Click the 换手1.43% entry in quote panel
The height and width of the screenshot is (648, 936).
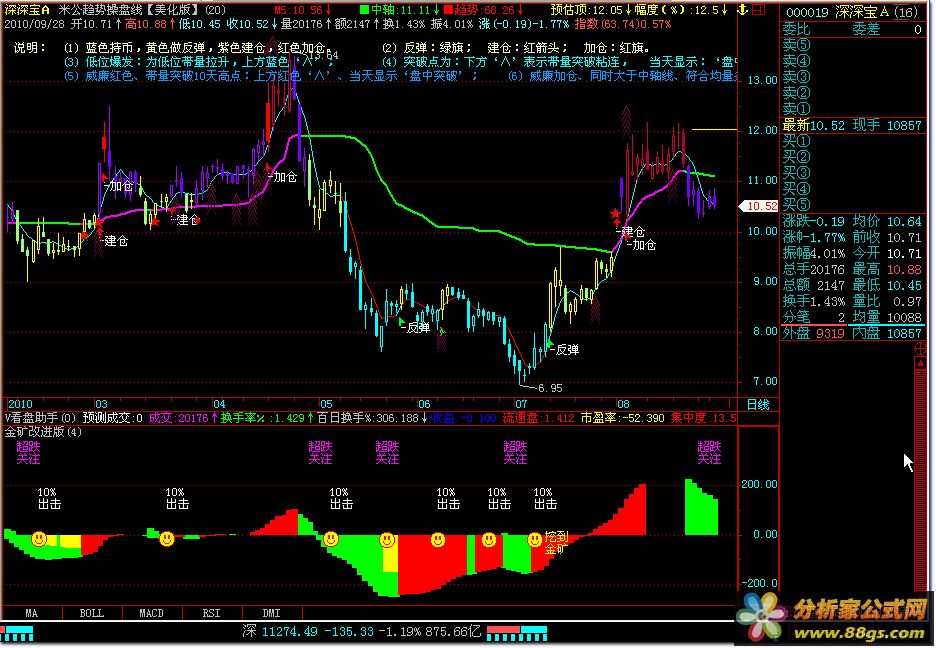(x=814, y=301)
